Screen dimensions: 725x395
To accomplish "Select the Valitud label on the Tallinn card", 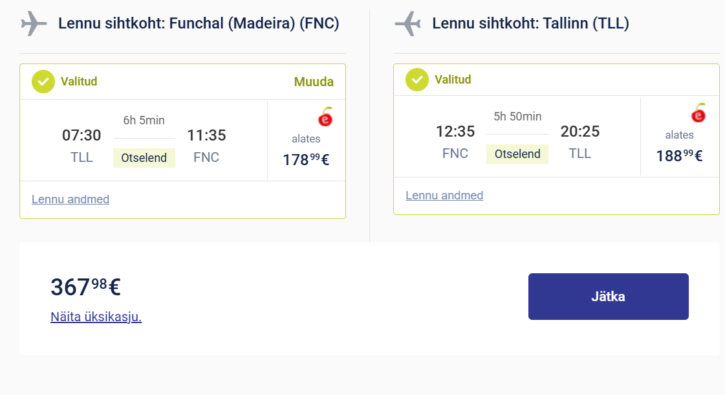I will (x=453, y=80).
